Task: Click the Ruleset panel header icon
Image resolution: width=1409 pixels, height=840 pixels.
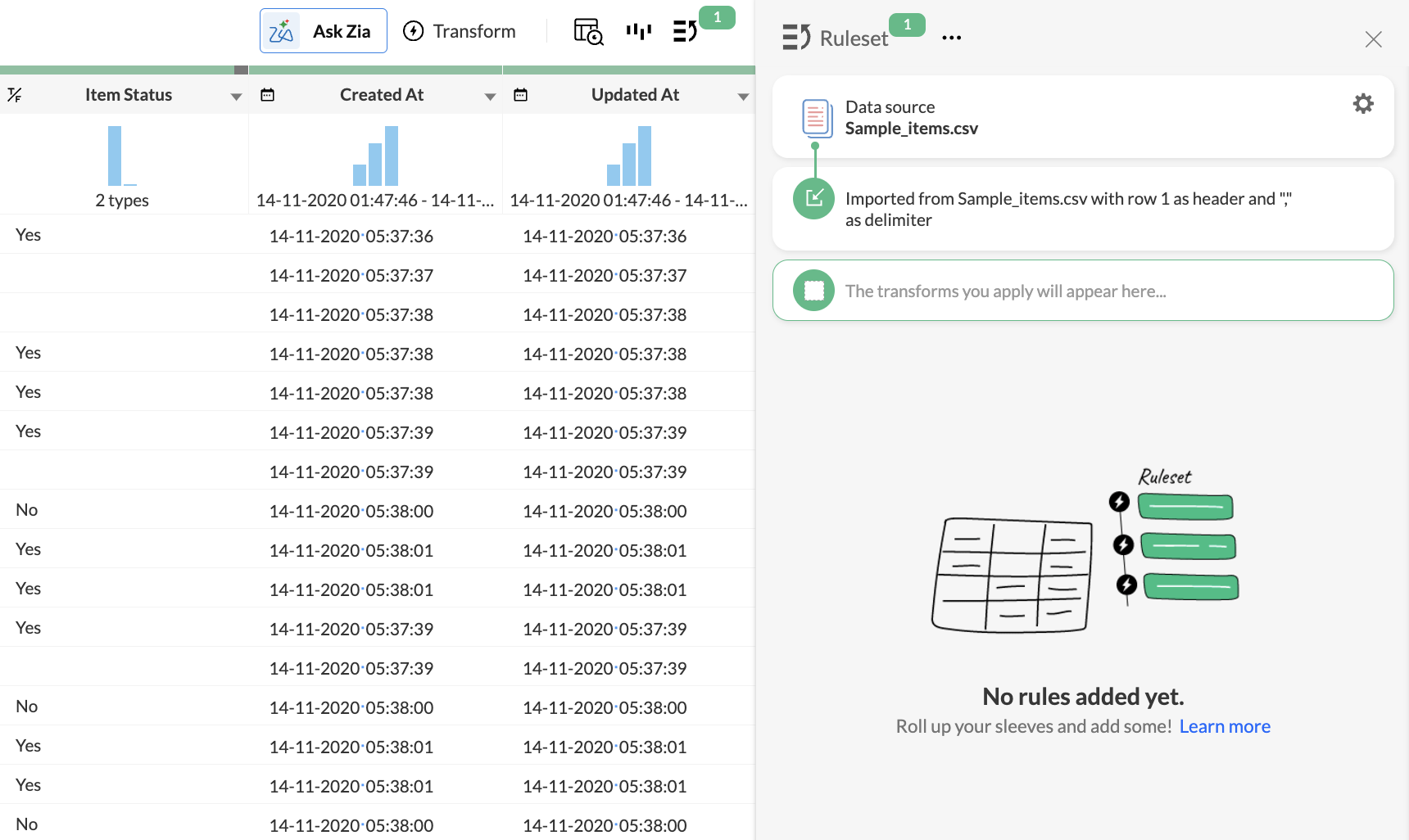Action: (796, 38)
